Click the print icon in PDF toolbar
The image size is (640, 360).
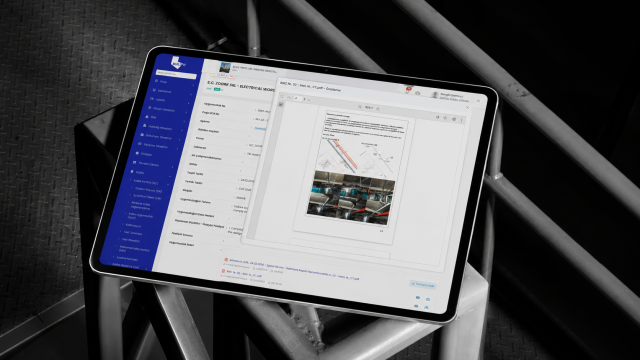click(453, 119)
